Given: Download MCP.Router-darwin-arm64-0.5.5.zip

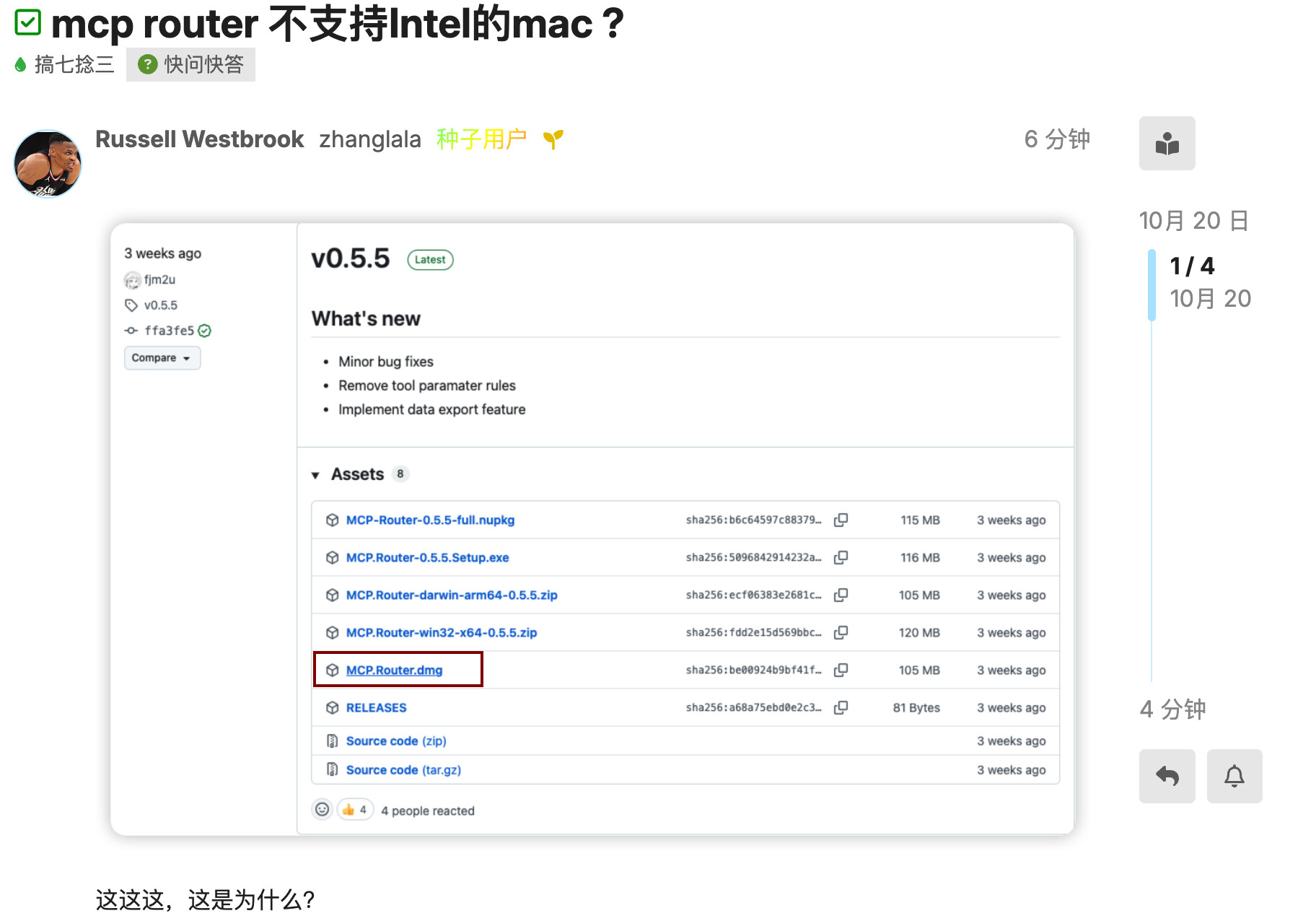Looking at the screenshot, I should [452, 595].
